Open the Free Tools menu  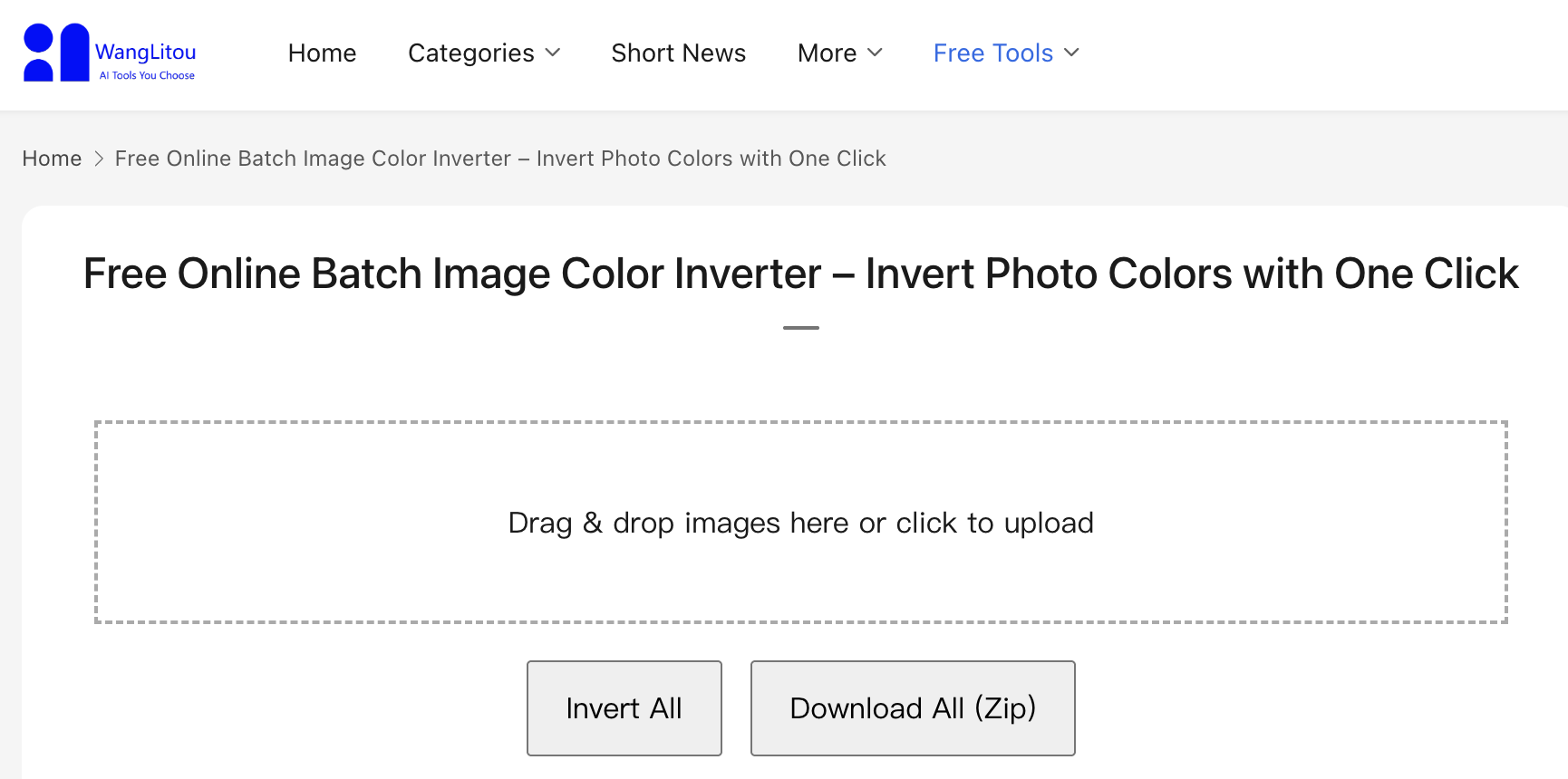click(x=993, y=53)
